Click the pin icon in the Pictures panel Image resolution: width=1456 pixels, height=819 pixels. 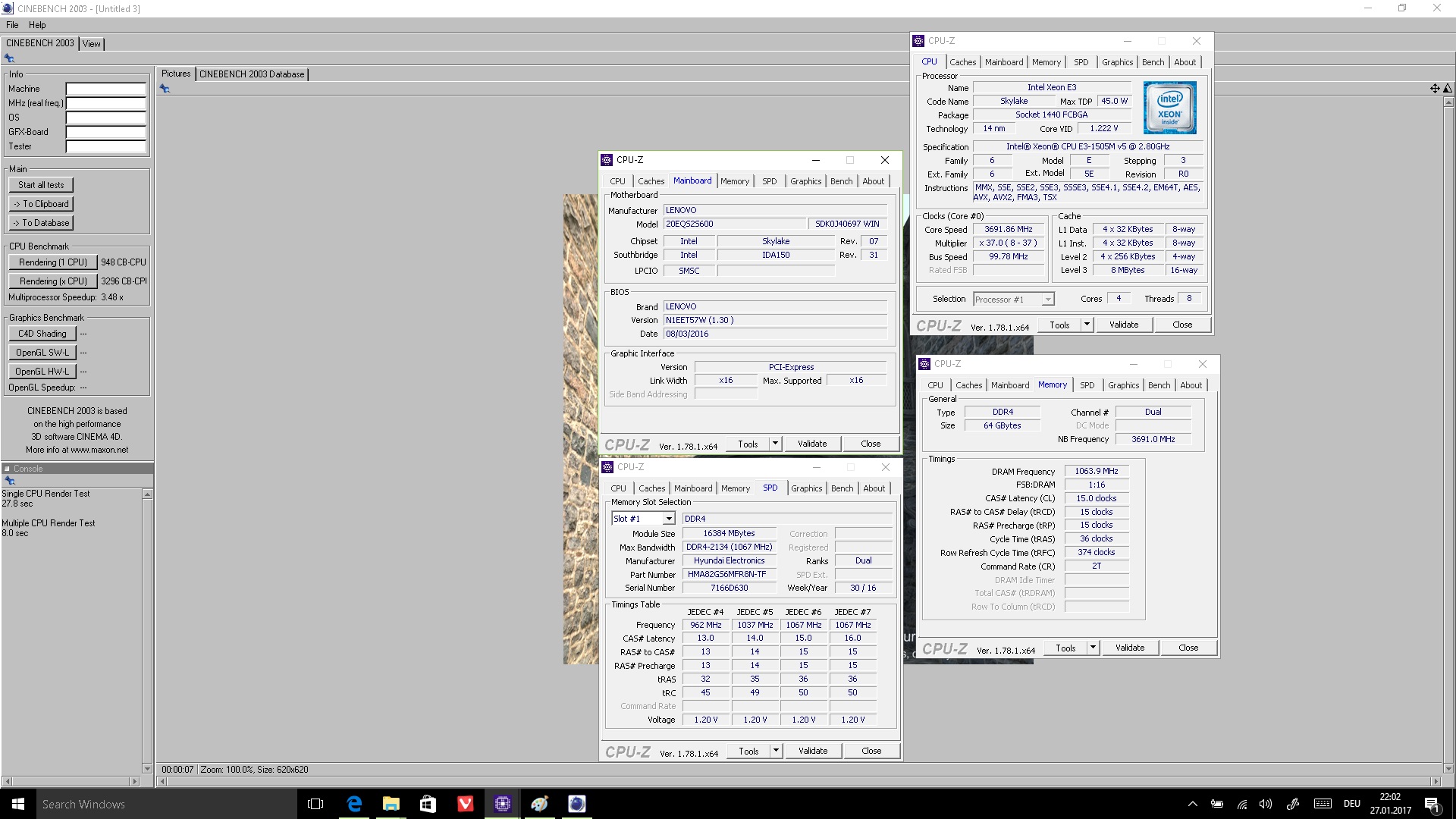click(165, 89)
